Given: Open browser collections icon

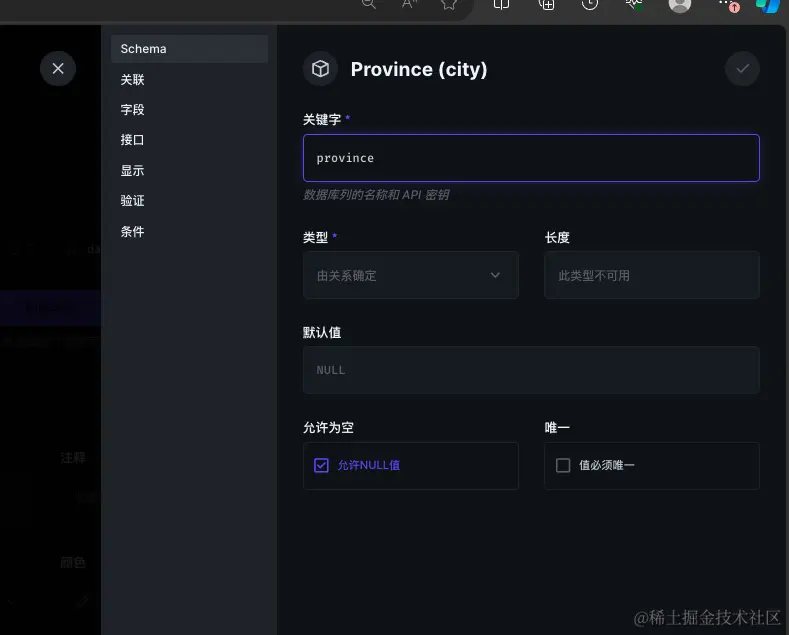Looking at the screenshot, I should pos(546,5).
